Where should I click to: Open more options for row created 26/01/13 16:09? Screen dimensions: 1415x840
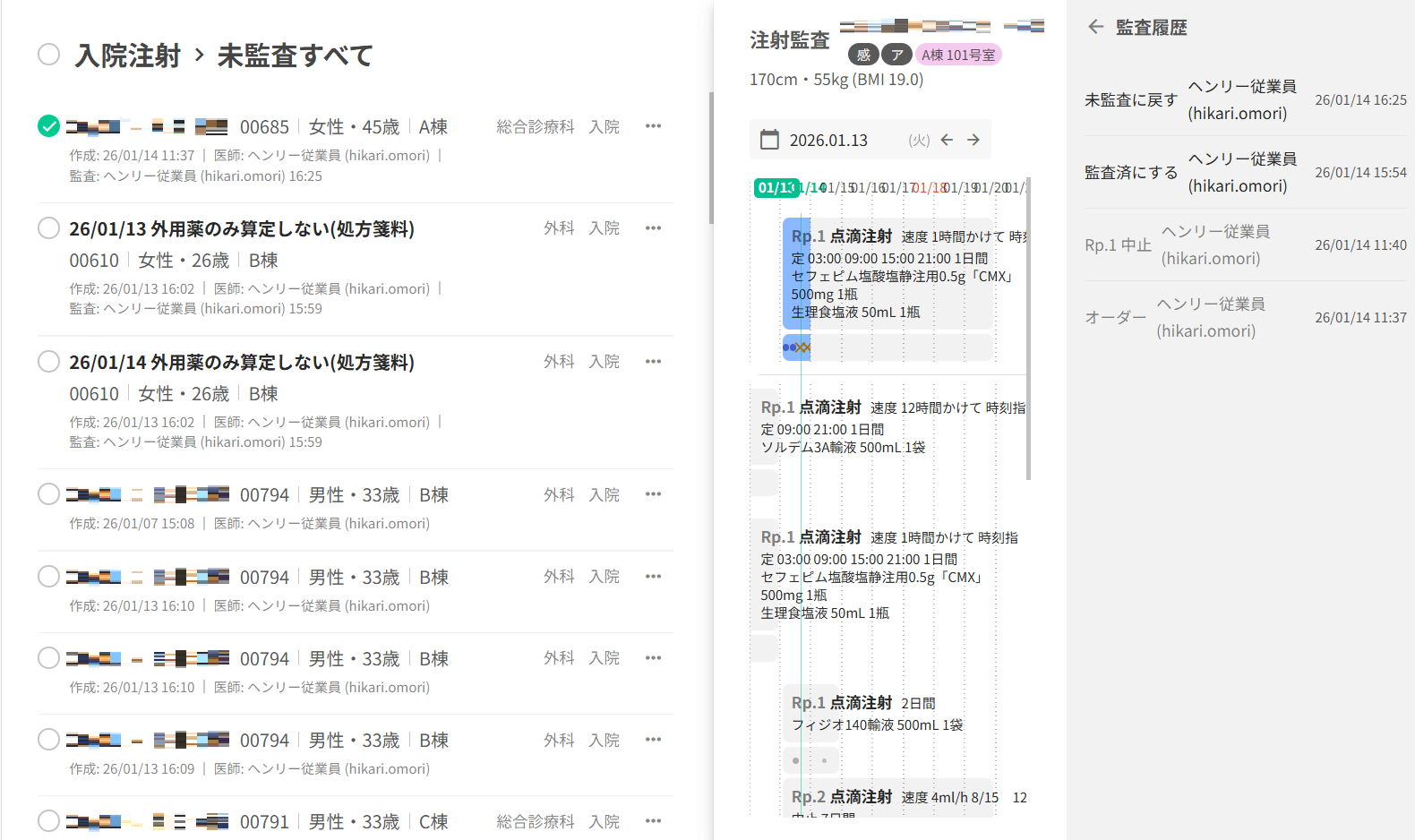654,740
